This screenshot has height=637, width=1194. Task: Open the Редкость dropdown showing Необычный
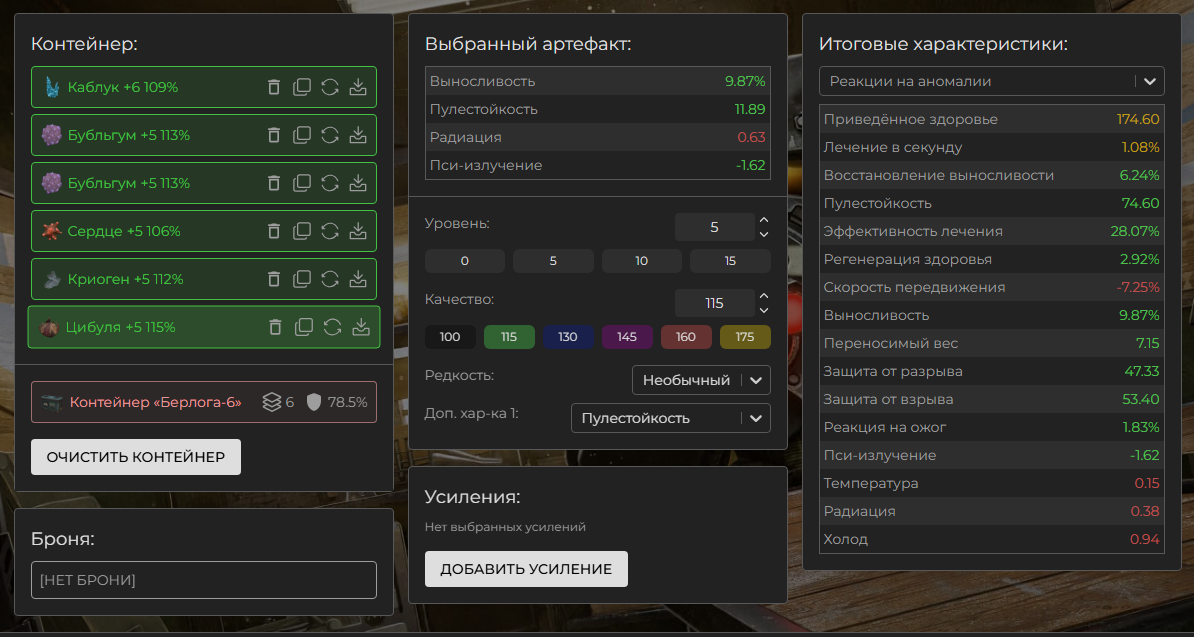click(x=701, y=380)
